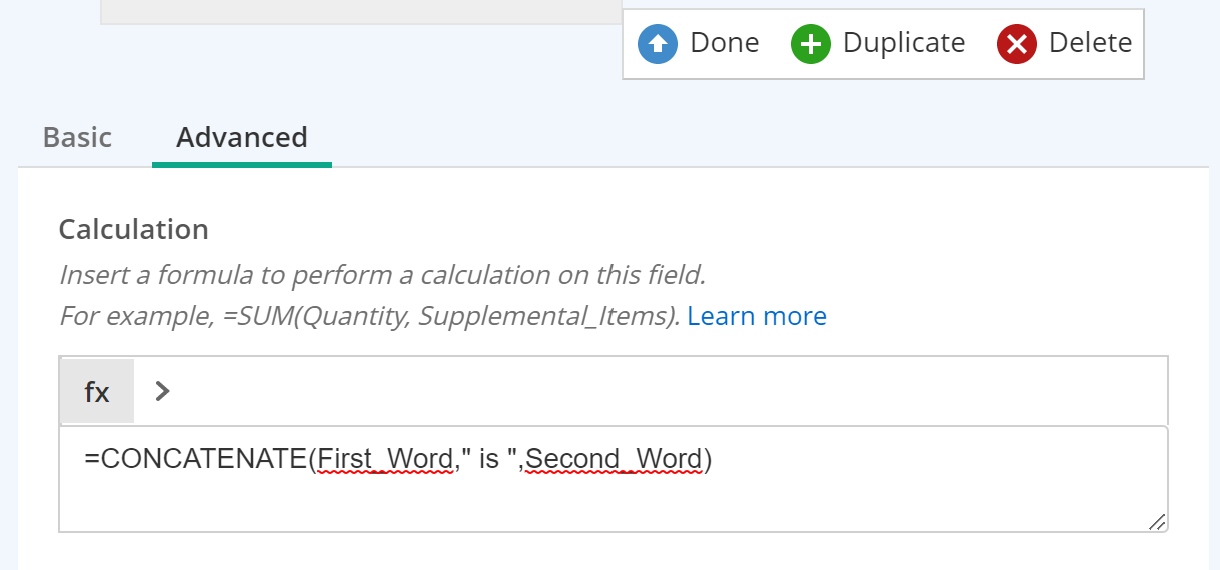Open the Learn more link
This screenshot has width=1220, height=570.
757,316
